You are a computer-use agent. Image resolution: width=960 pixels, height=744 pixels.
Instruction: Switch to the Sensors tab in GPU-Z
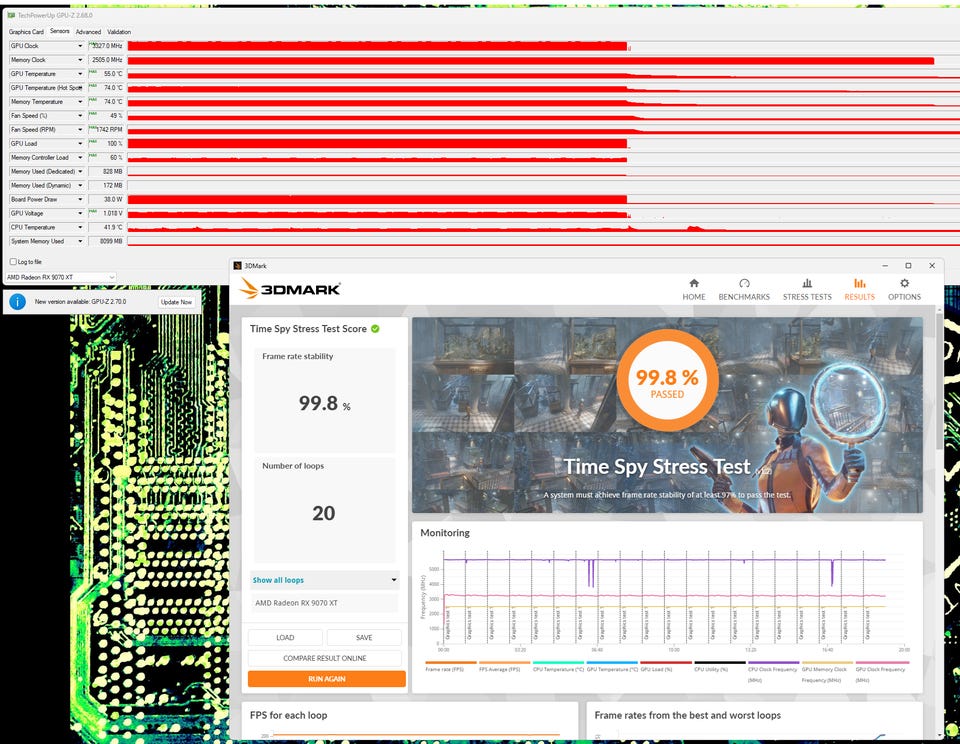[59, 31]
